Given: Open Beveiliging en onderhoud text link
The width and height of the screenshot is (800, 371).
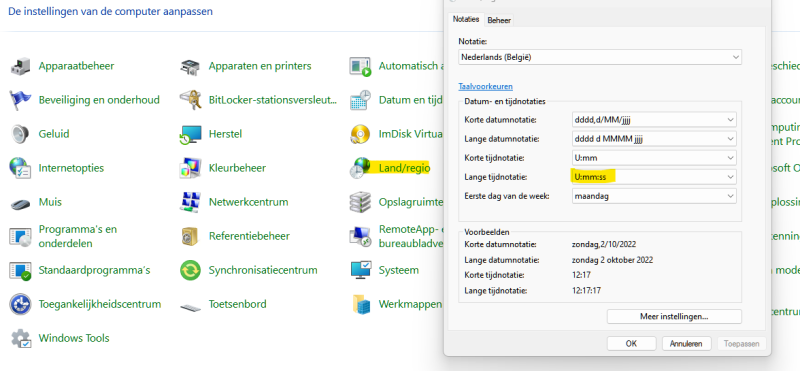Looking at the screenshot, I should pyautogui.click(x=99, y=100).
